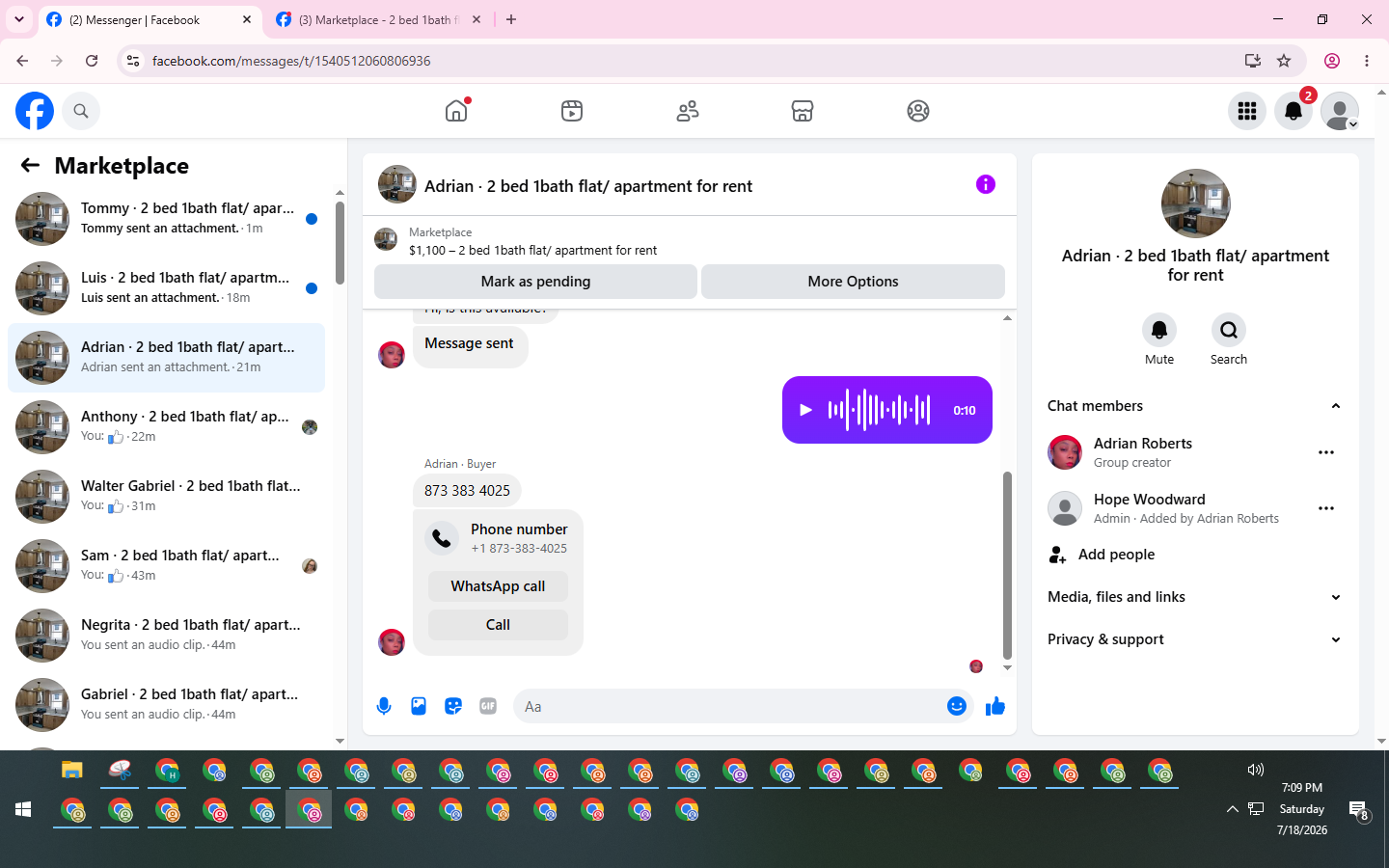Expand Privacy & support section
Screen dimensions: 1389x868
click(1194, 639)
